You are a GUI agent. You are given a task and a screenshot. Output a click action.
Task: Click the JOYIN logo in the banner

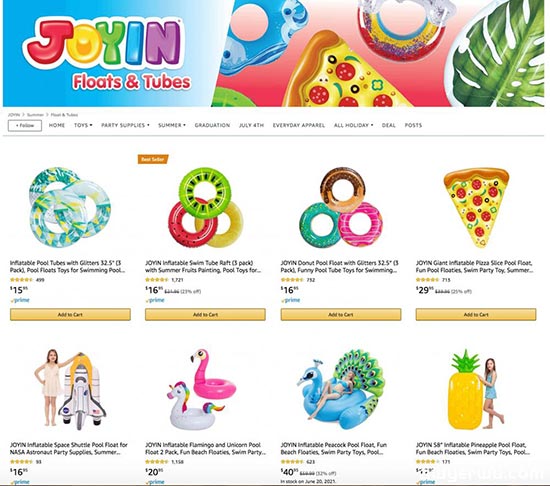click(104, 43)
